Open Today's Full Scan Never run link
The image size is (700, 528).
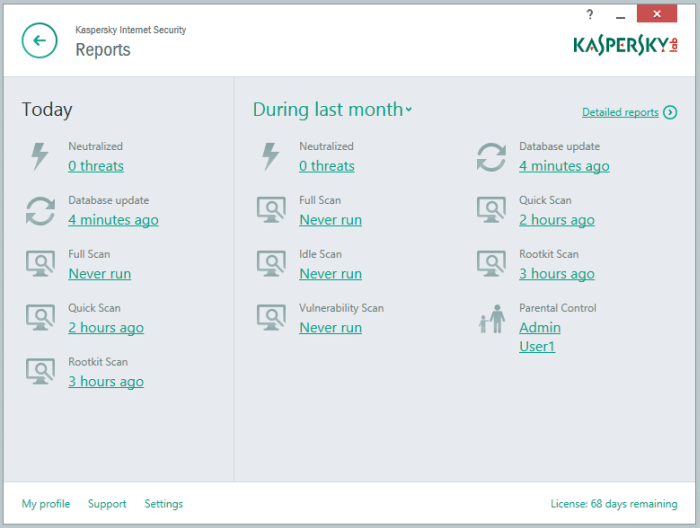click(100, 274)
